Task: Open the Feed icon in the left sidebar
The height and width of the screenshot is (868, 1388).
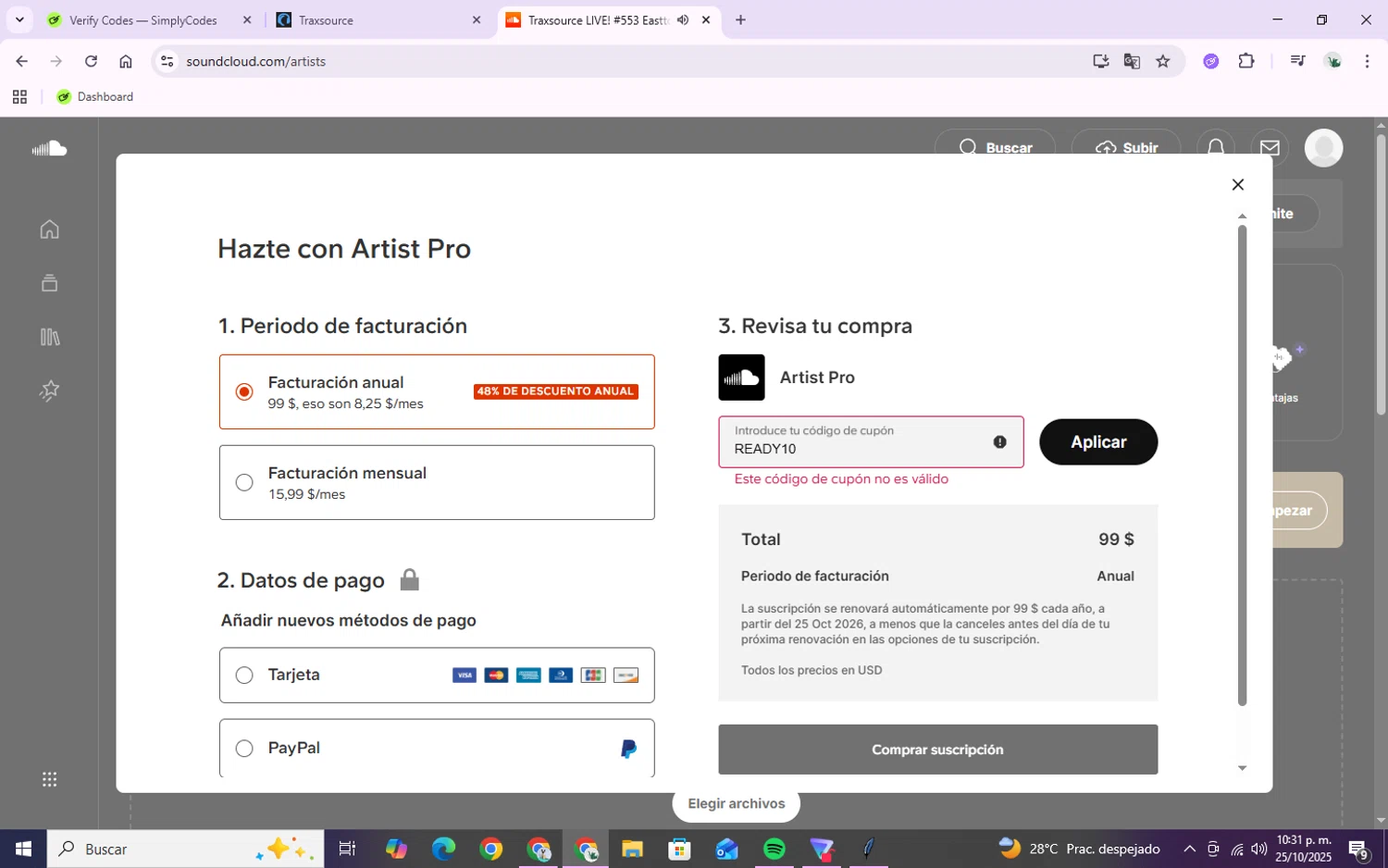Action: (50, 283)
